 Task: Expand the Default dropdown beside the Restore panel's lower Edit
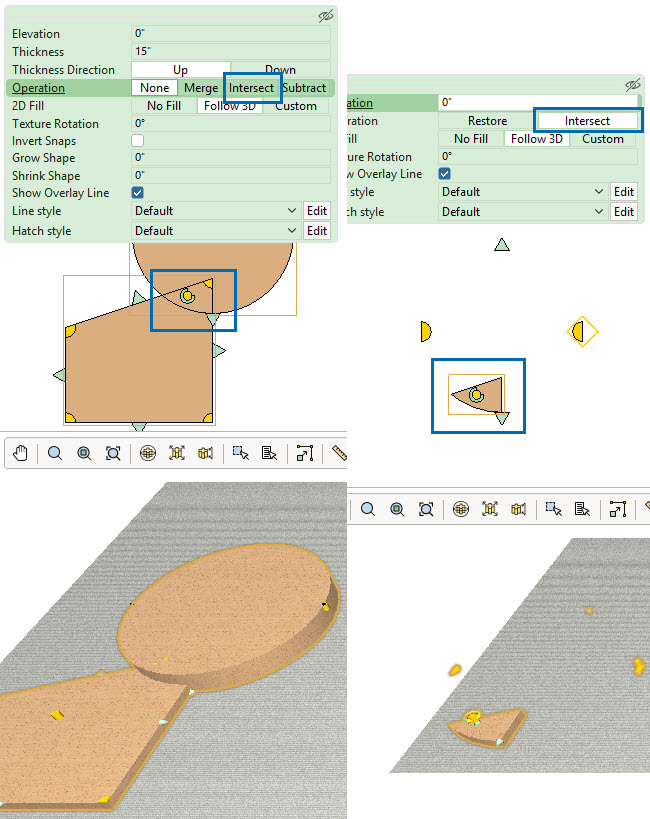pos(523,212)
